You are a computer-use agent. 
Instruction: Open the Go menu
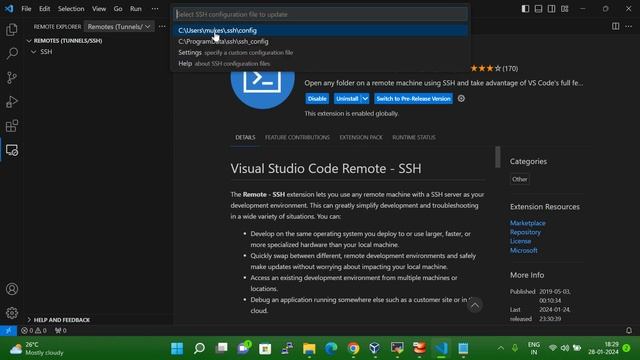coord(118,9)
